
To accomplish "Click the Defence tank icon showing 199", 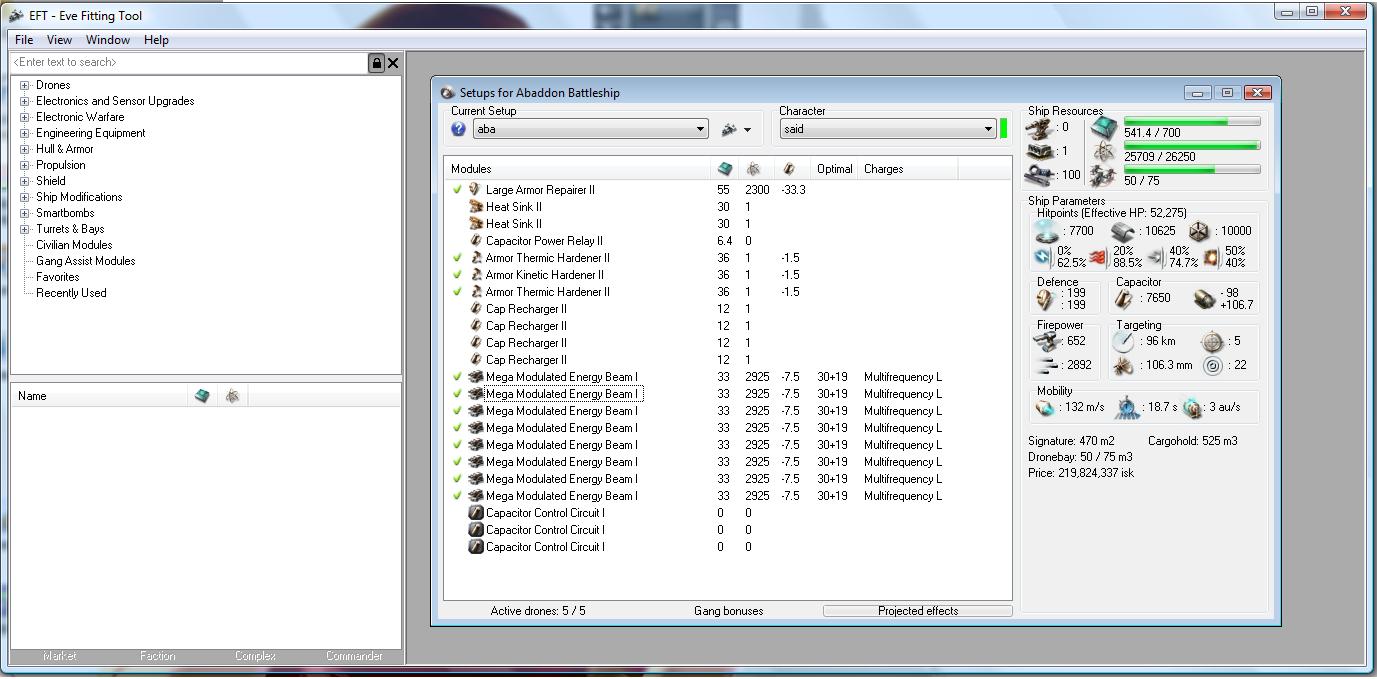I will click(1045, 298).
